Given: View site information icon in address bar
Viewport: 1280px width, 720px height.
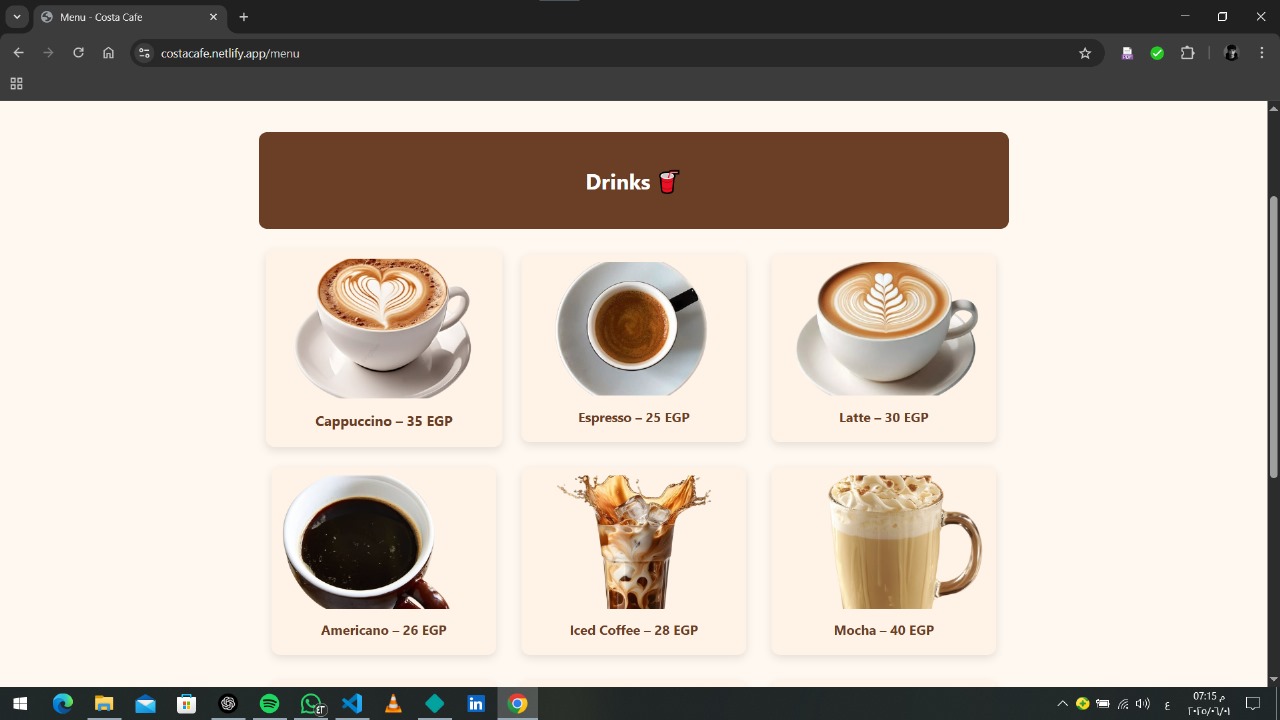Looking at the screenshot, I should click(144, 53).
